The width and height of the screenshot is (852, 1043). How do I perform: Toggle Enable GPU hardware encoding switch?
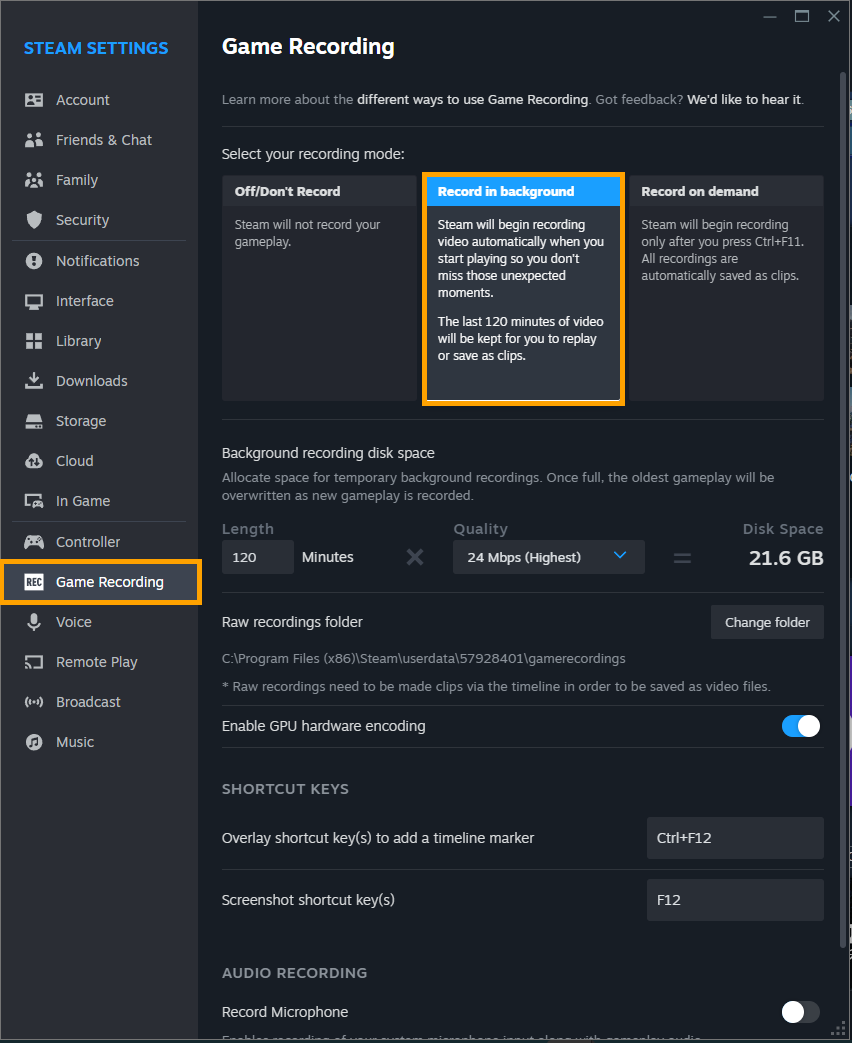801,726
